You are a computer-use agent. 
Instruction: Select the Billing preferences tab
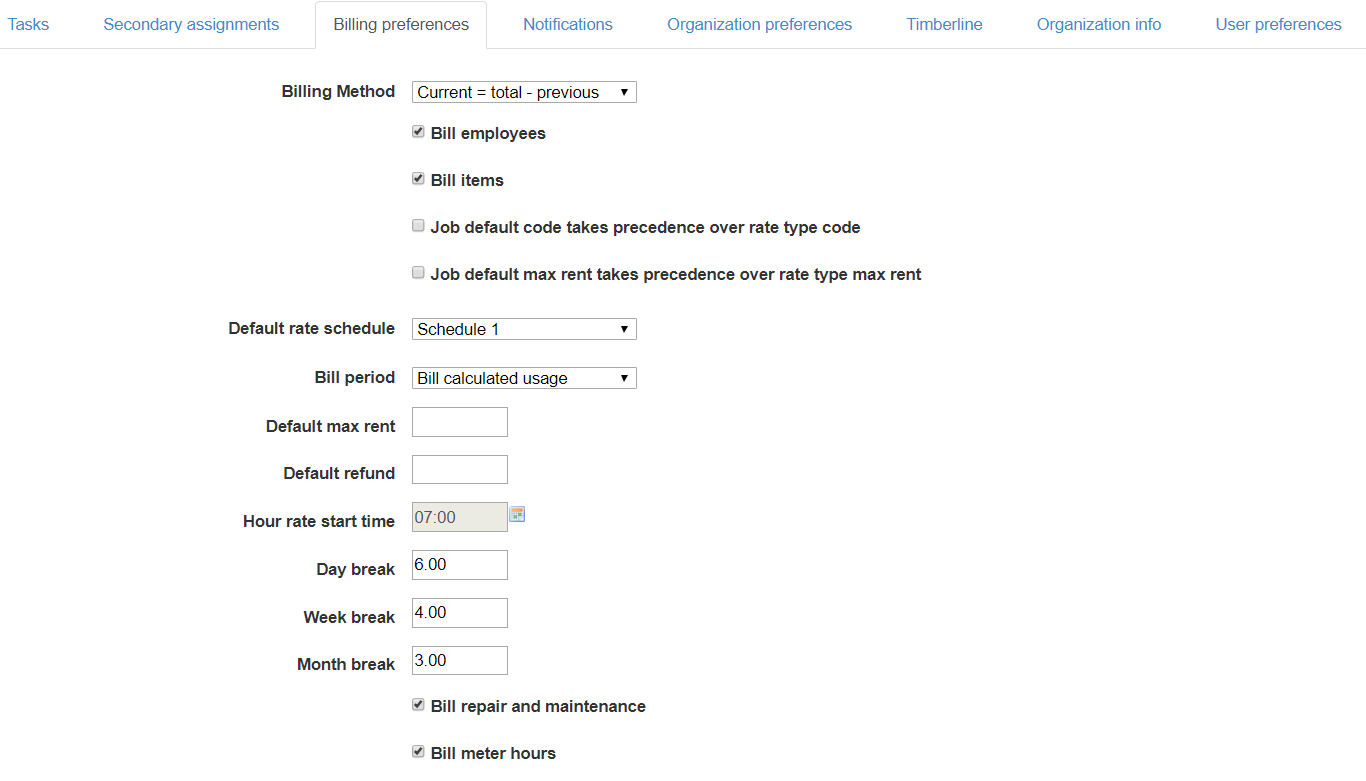pos(401,24)
